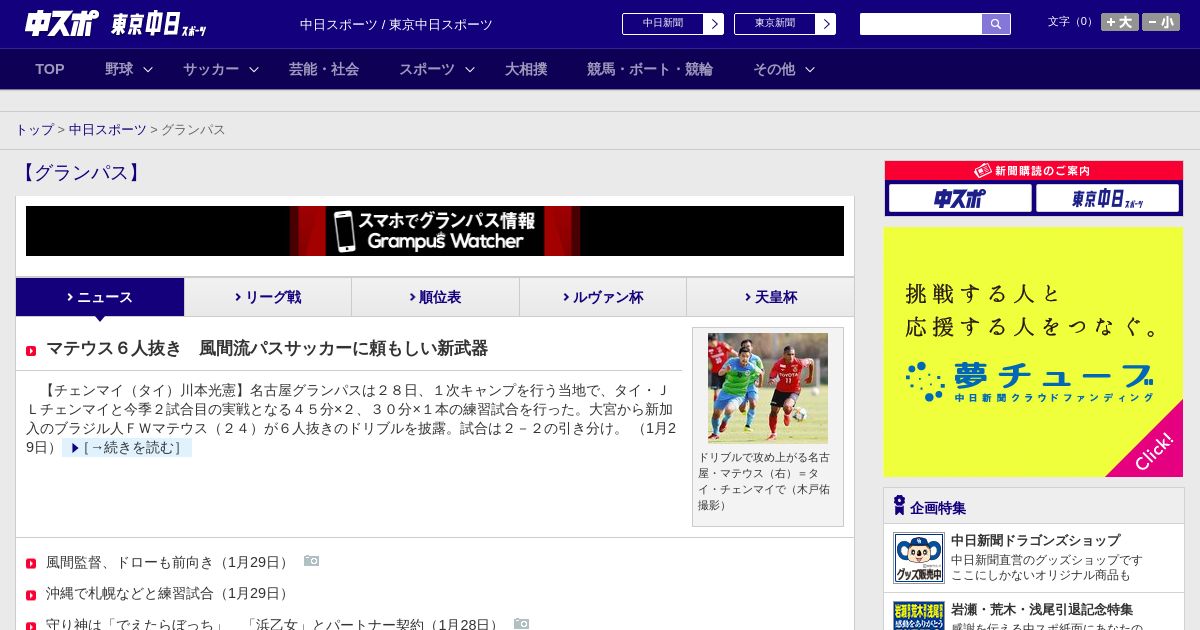
Task: Expand the その他 dropdown chevron
Action: 810,69
